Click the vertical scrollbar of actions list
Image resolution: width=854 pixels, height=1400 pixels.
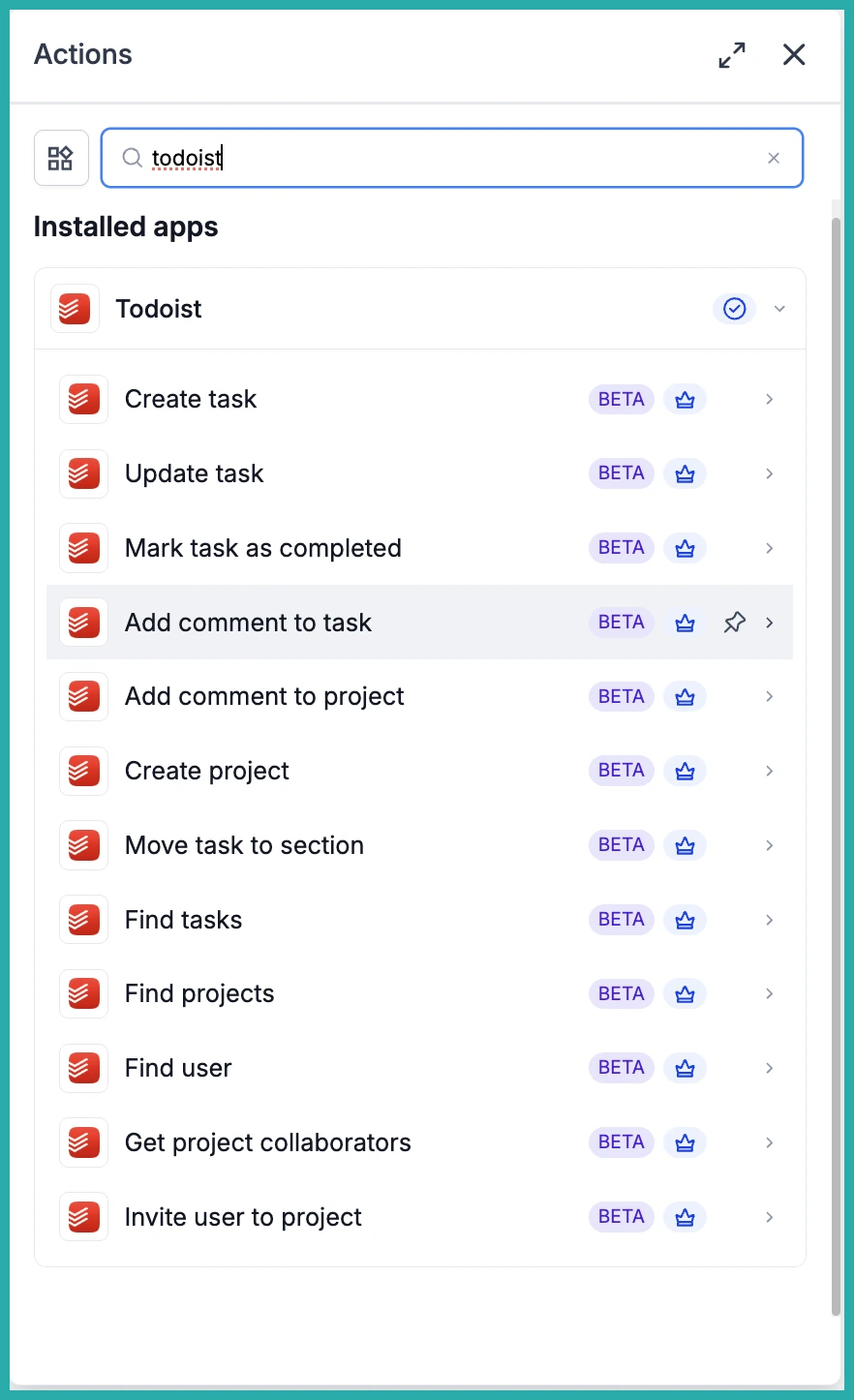pos(837,767)
